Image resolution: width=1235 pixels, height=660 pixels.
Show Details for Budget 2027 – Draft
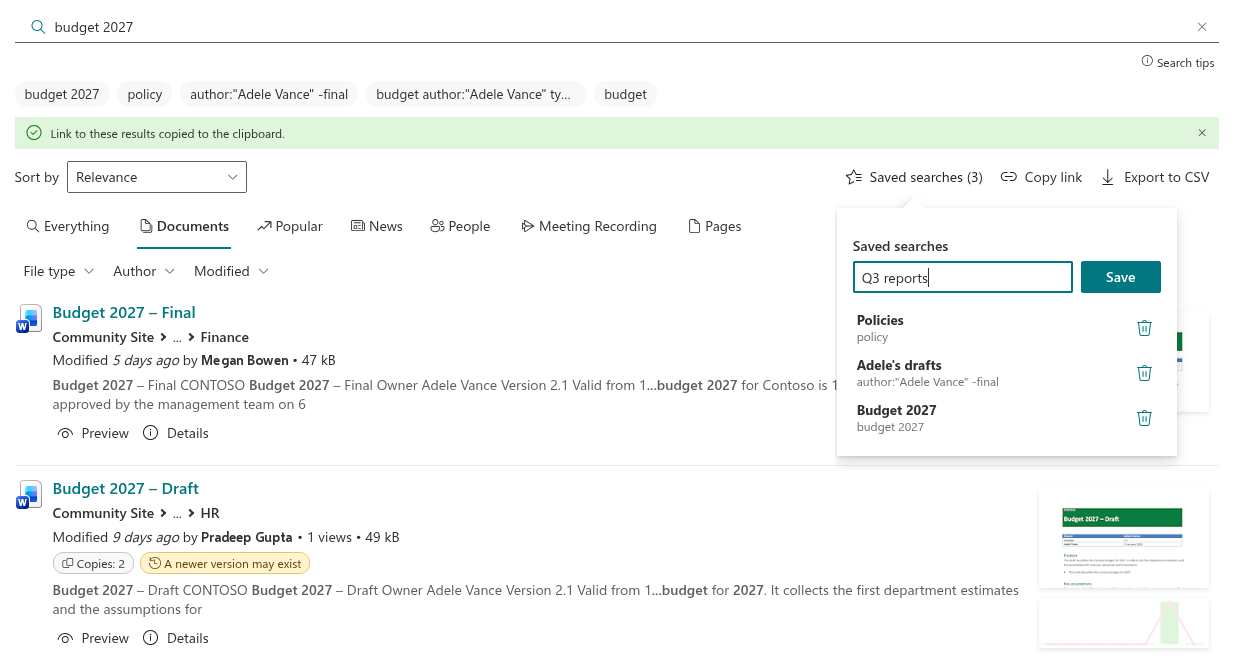pyautogui.click(x=176, y=638)
